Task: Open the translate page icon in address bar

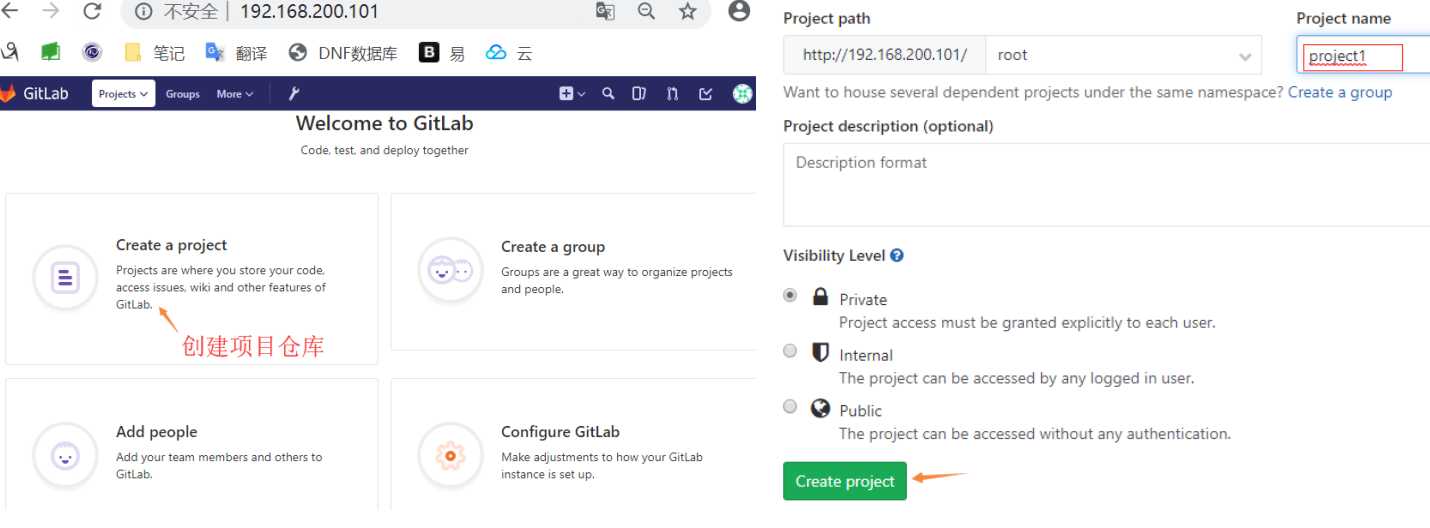Action: (x=604, y=12)
